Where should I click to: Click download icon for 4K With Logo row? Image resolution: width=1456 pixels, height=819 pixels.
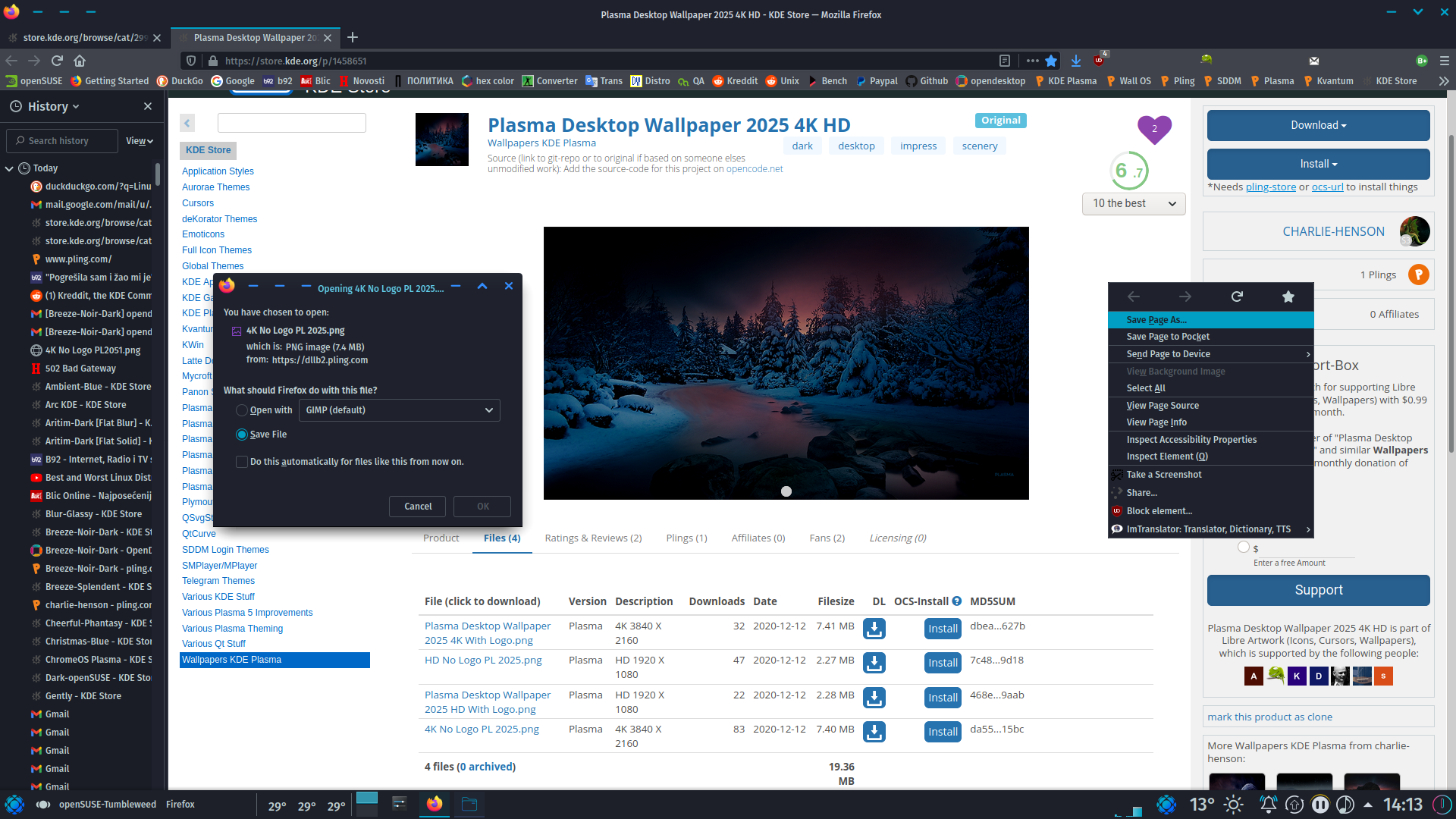(x=874, y=629)
